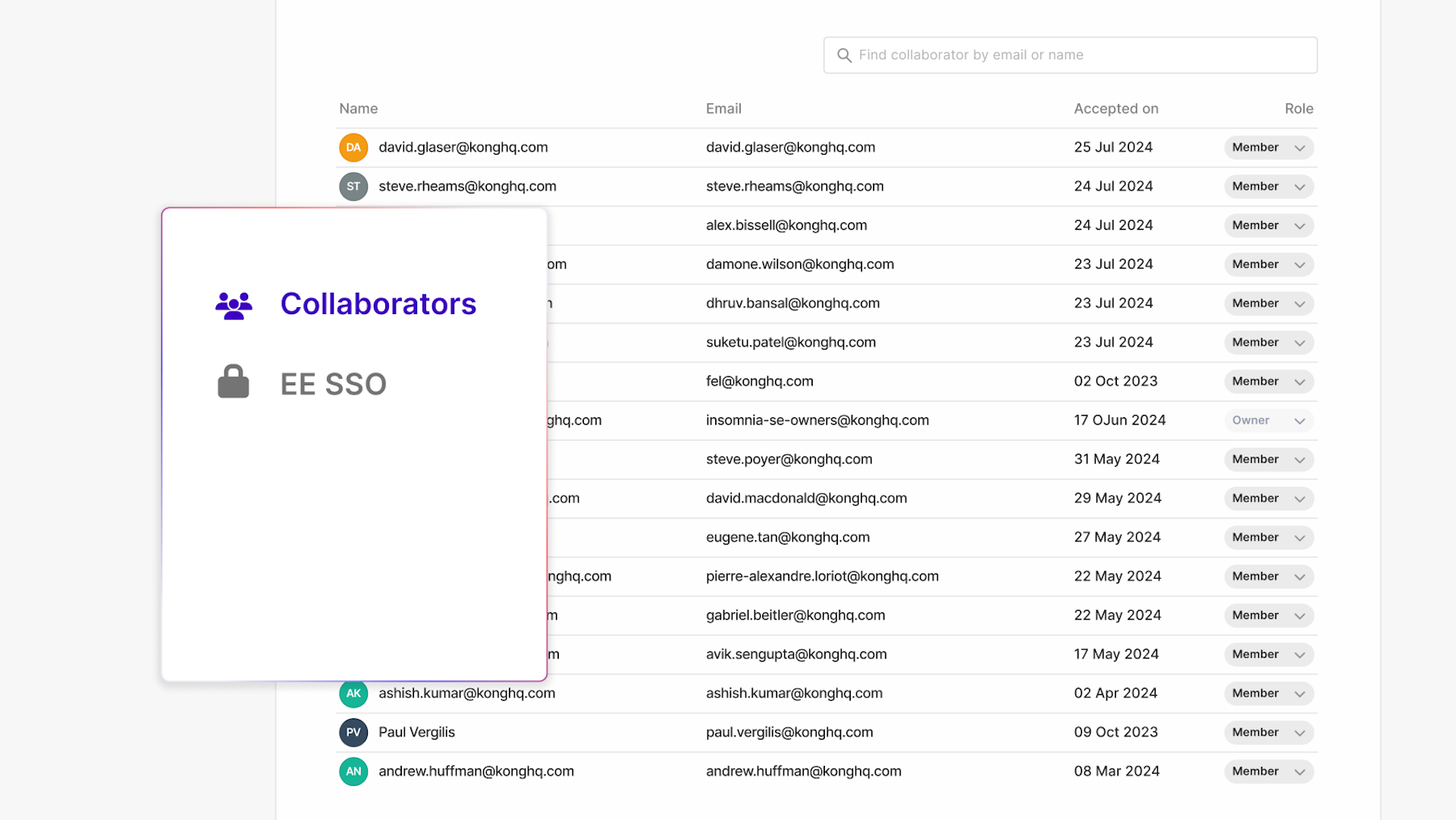Image resolution: width=1456 pixels, height=820 pixels.
Task: Select the EE SSO menu item
Action: tap(333, 383)
